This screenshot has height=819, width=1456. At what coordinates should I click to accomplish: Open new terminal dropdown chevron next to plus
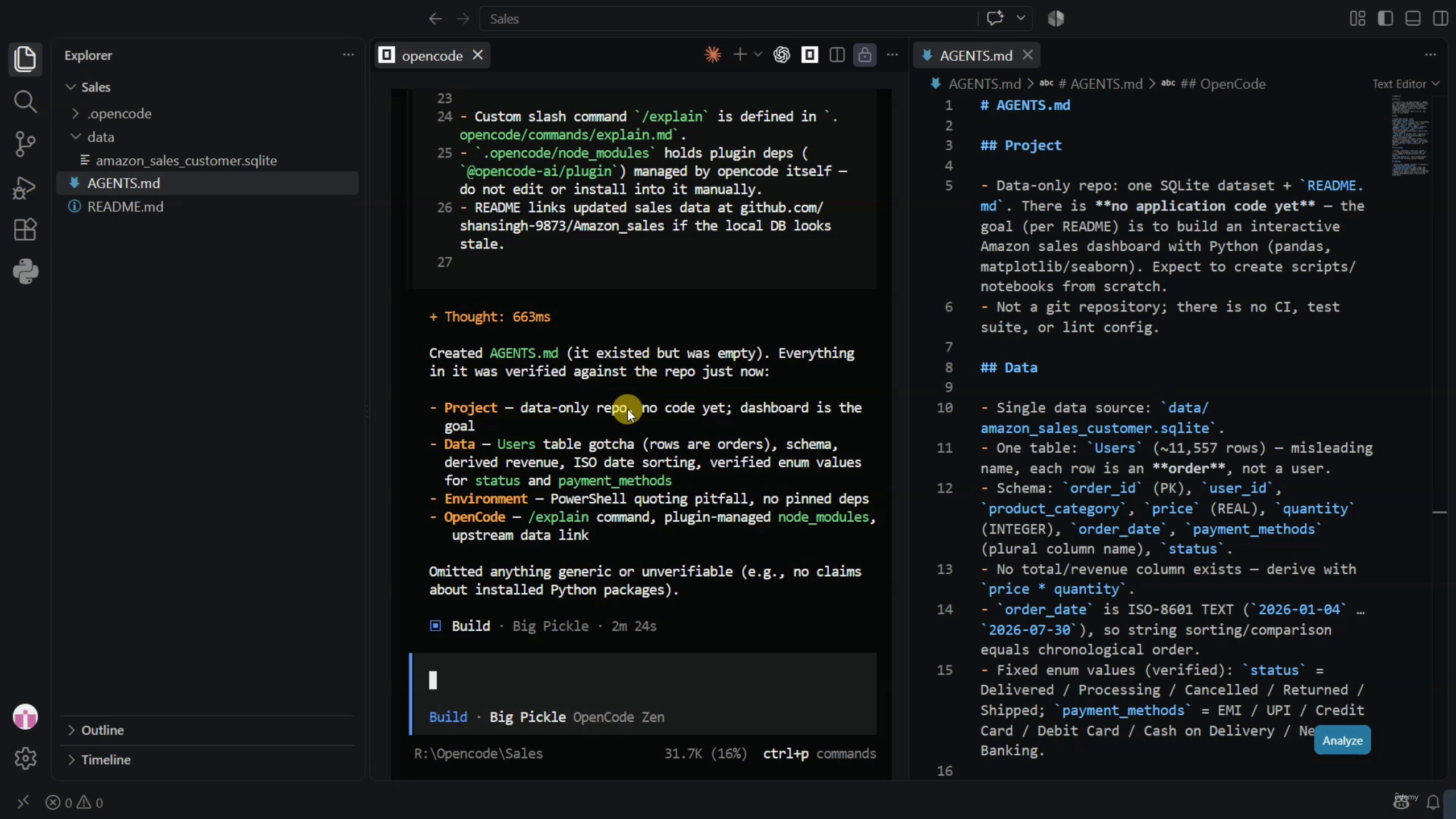click(x=758, y=55)
